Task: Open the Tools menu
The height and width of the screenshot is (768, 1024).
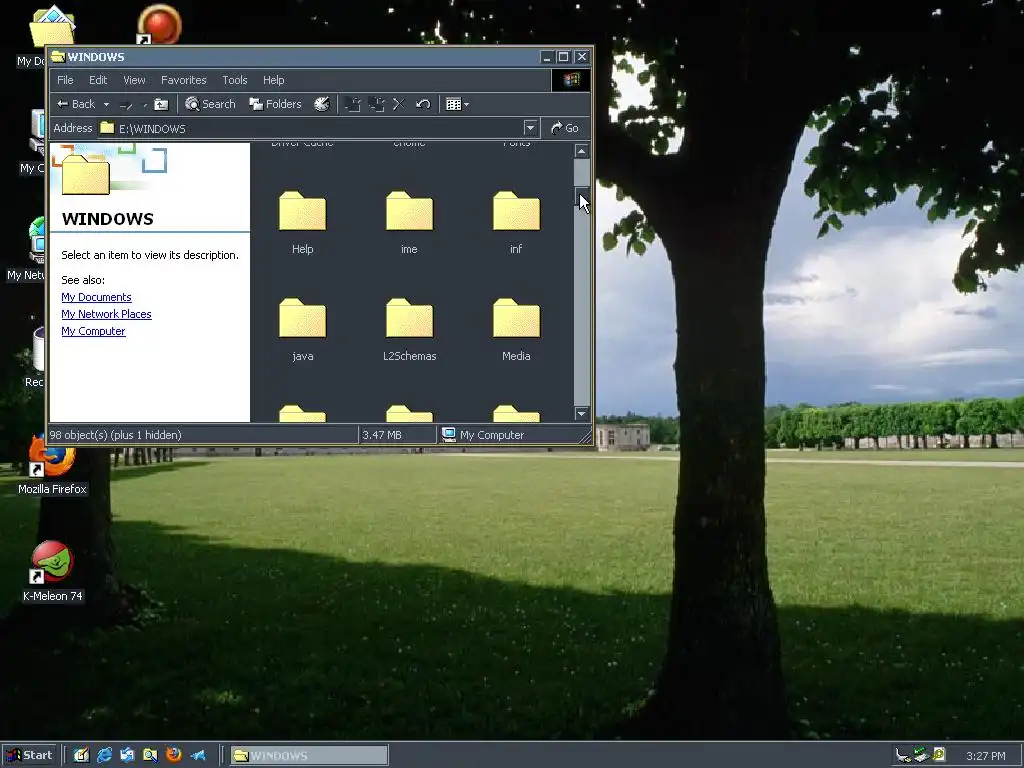Action: point(234,80)
